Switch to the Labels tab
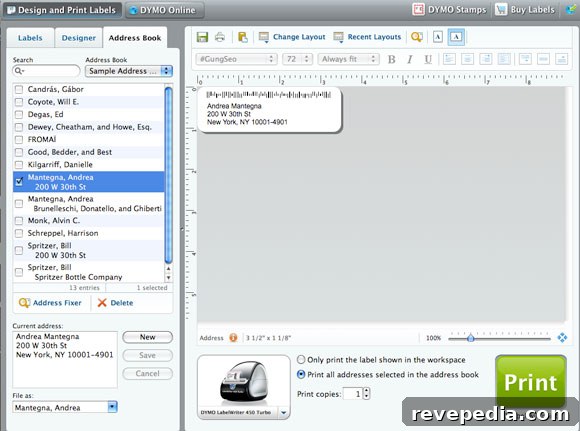This screenshot has height=431, width=580. (x=30, y=38)
